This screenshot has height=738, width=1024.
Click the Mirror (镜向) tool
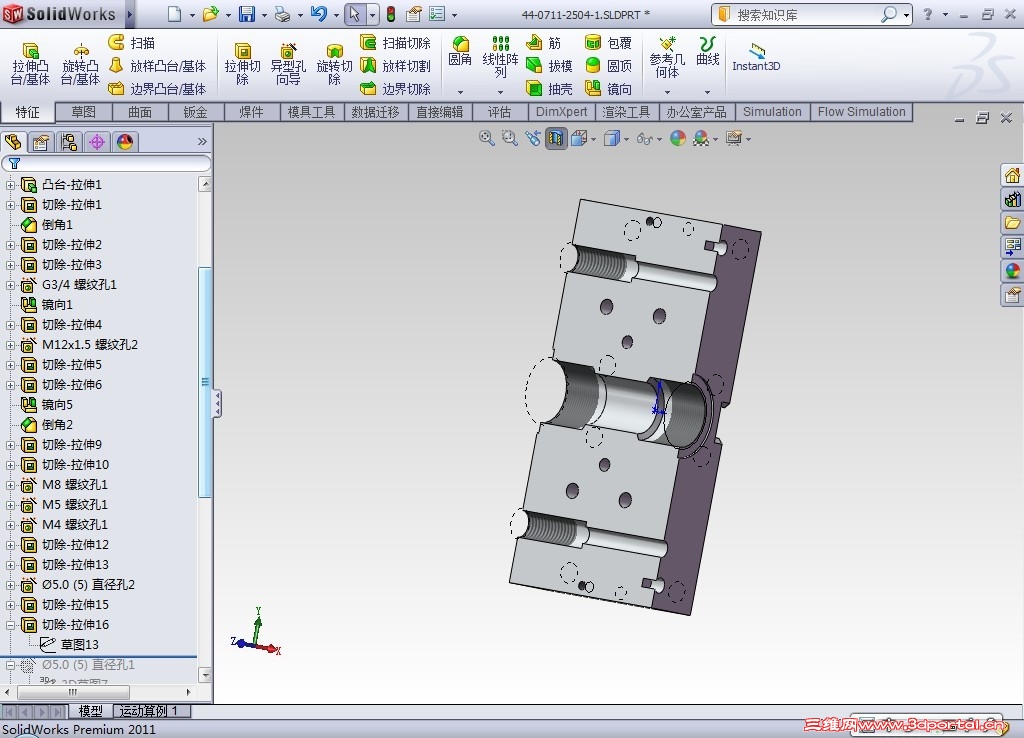[608, 89]
